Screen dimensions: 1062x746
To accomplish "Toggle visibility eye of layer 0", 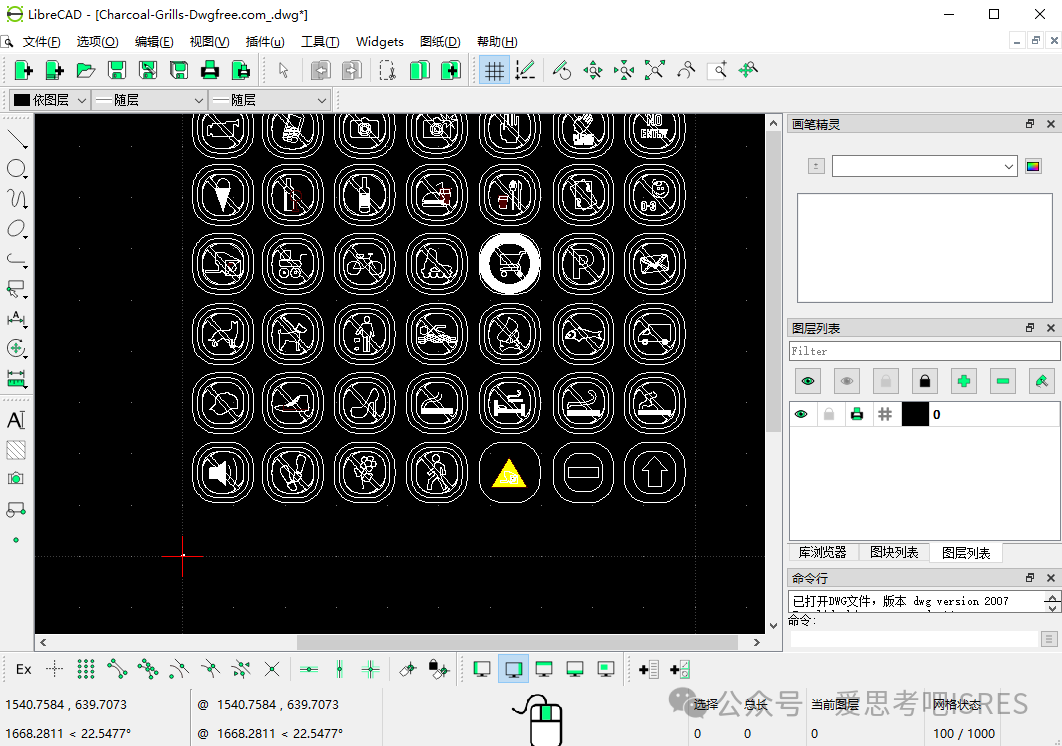I will (801, 414).
